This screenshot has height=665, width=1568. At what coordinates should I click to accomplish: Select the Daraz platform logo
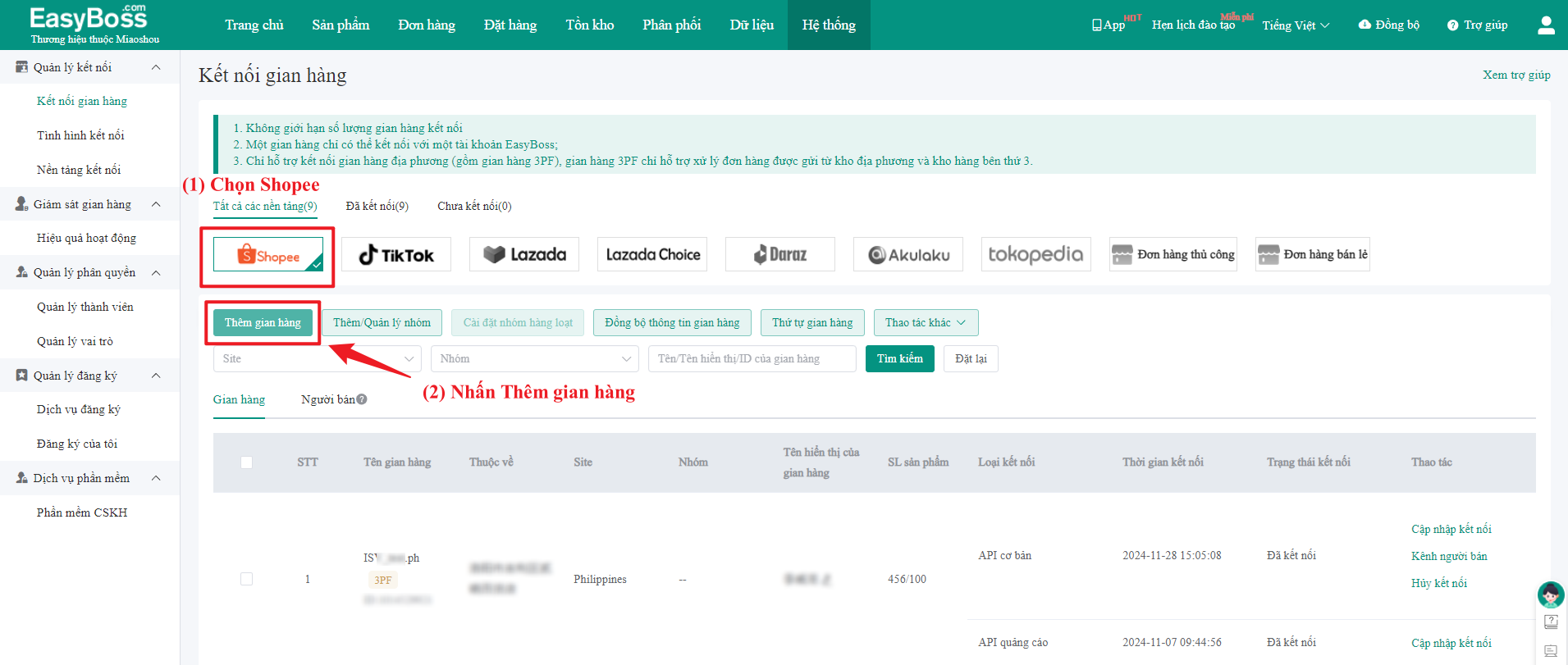(780, 254)
